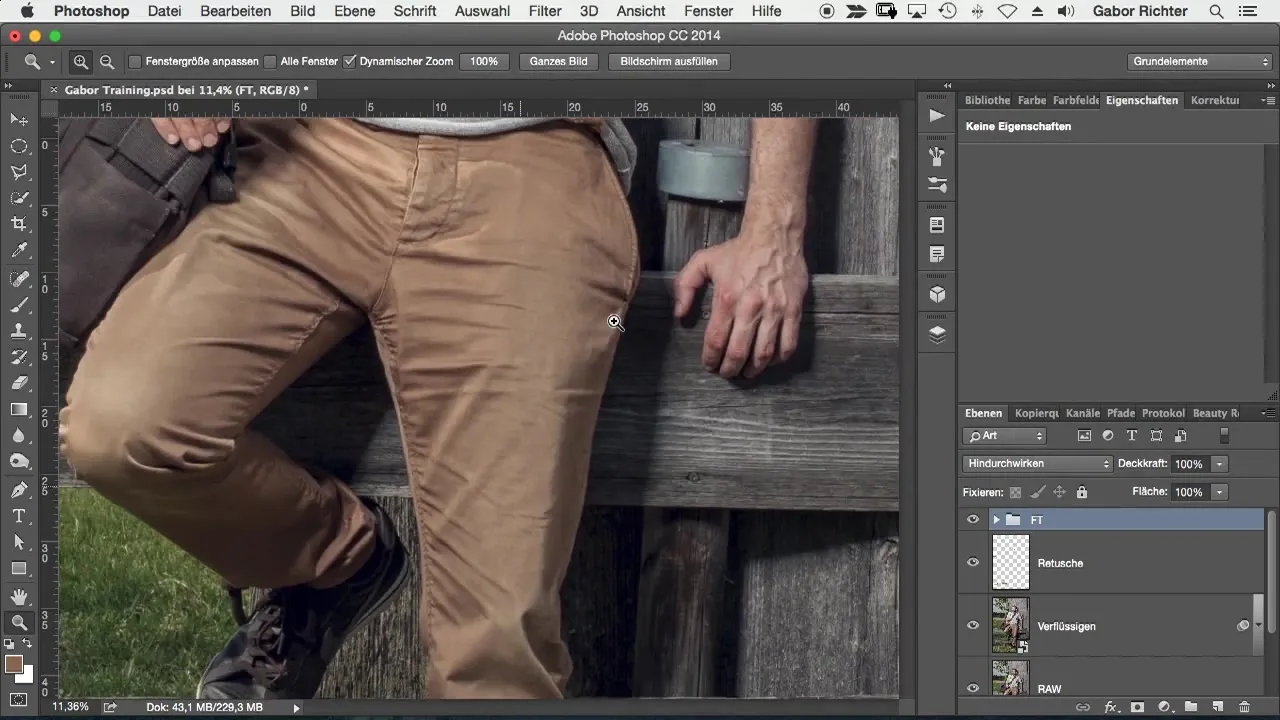Hide the FT group layer
The width and height of the screenshot is (1280, 720).
[973, 519]
